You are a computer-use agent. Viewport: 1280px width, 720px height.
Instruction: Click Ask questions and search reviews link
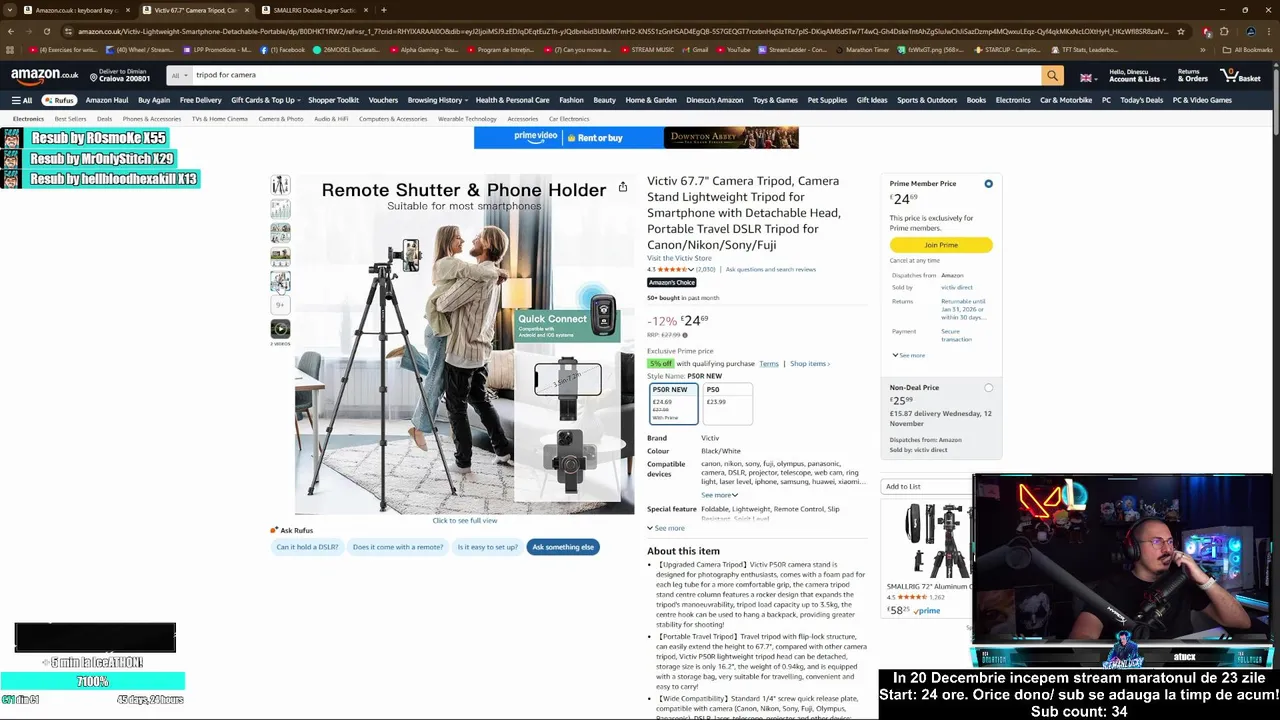pyautogui.click(x=771, y=269)
